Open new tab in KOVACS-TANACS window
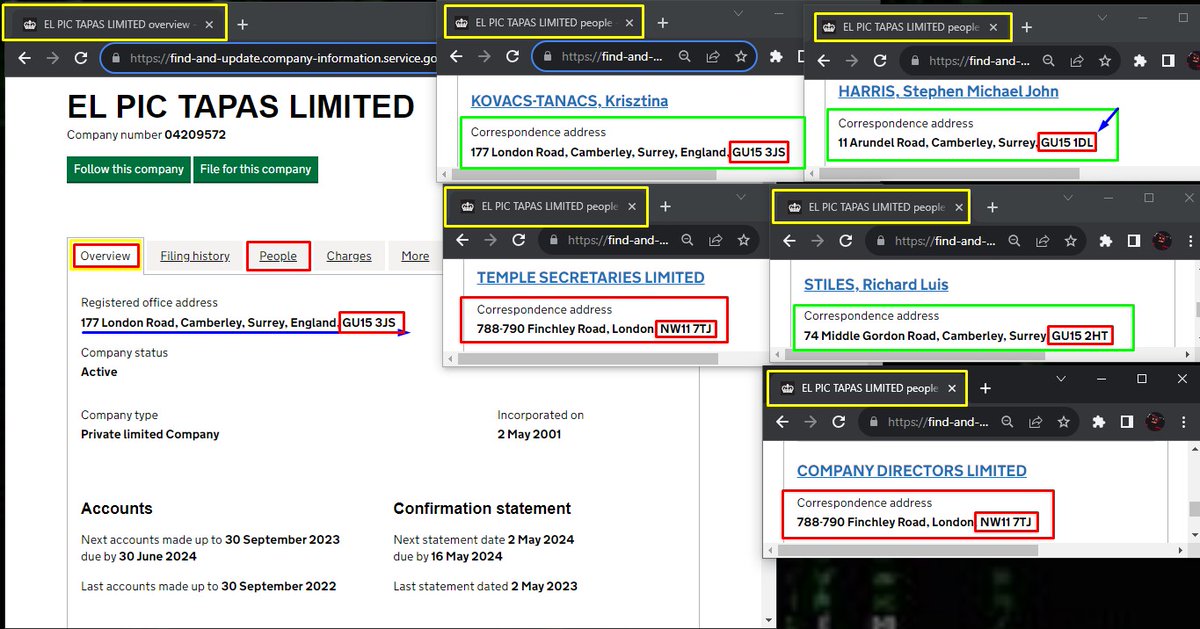The image size is (1200, 629). tap(662, 22)
